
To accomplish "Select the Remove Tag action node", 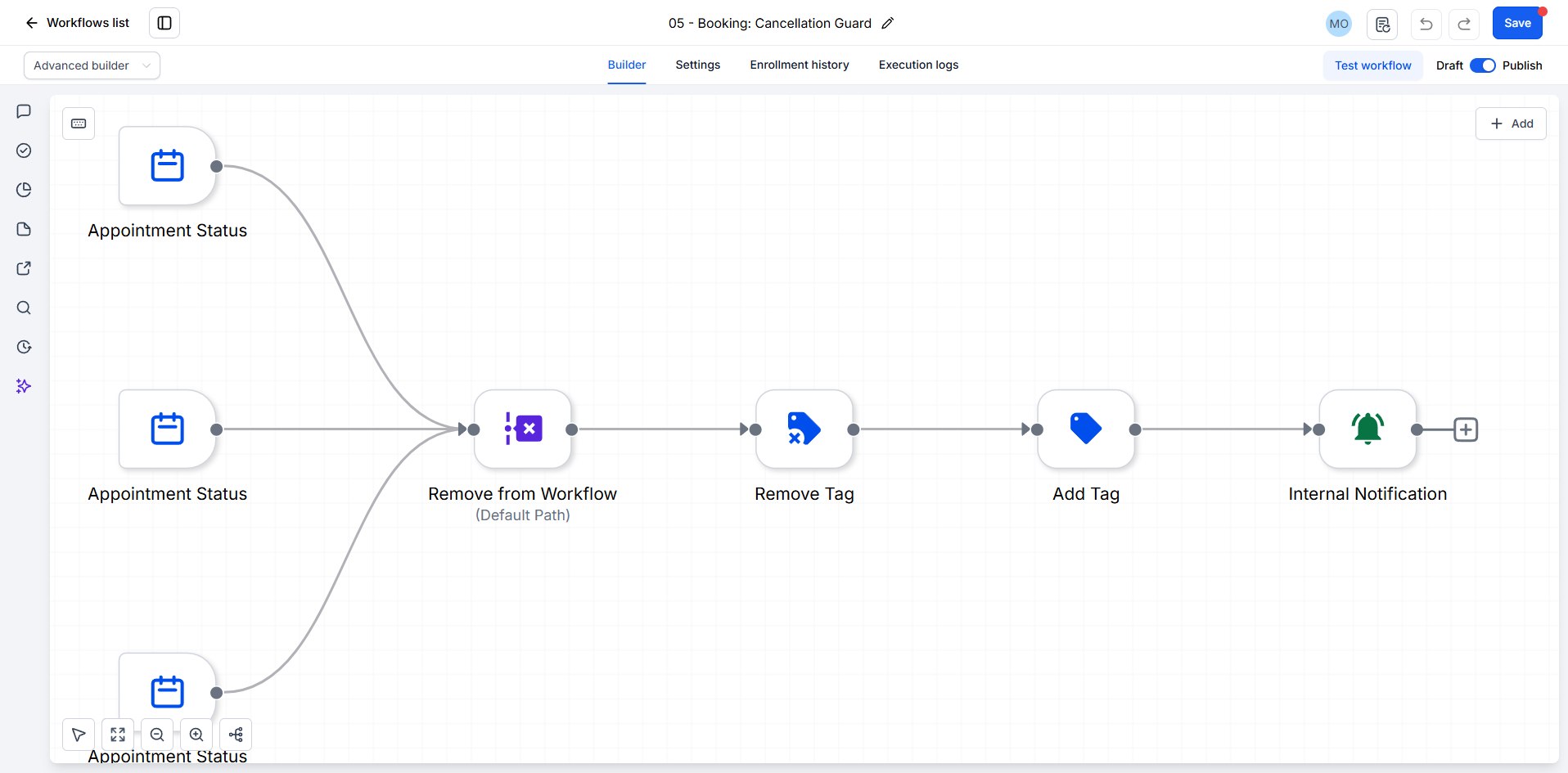I will (804, 429).
